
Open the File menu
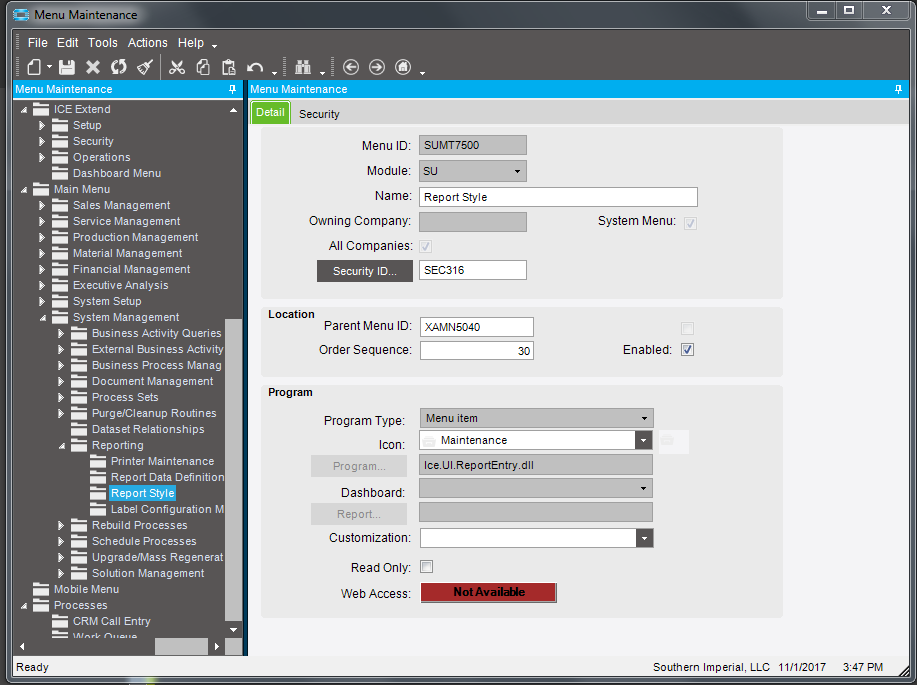pos(37,43)
